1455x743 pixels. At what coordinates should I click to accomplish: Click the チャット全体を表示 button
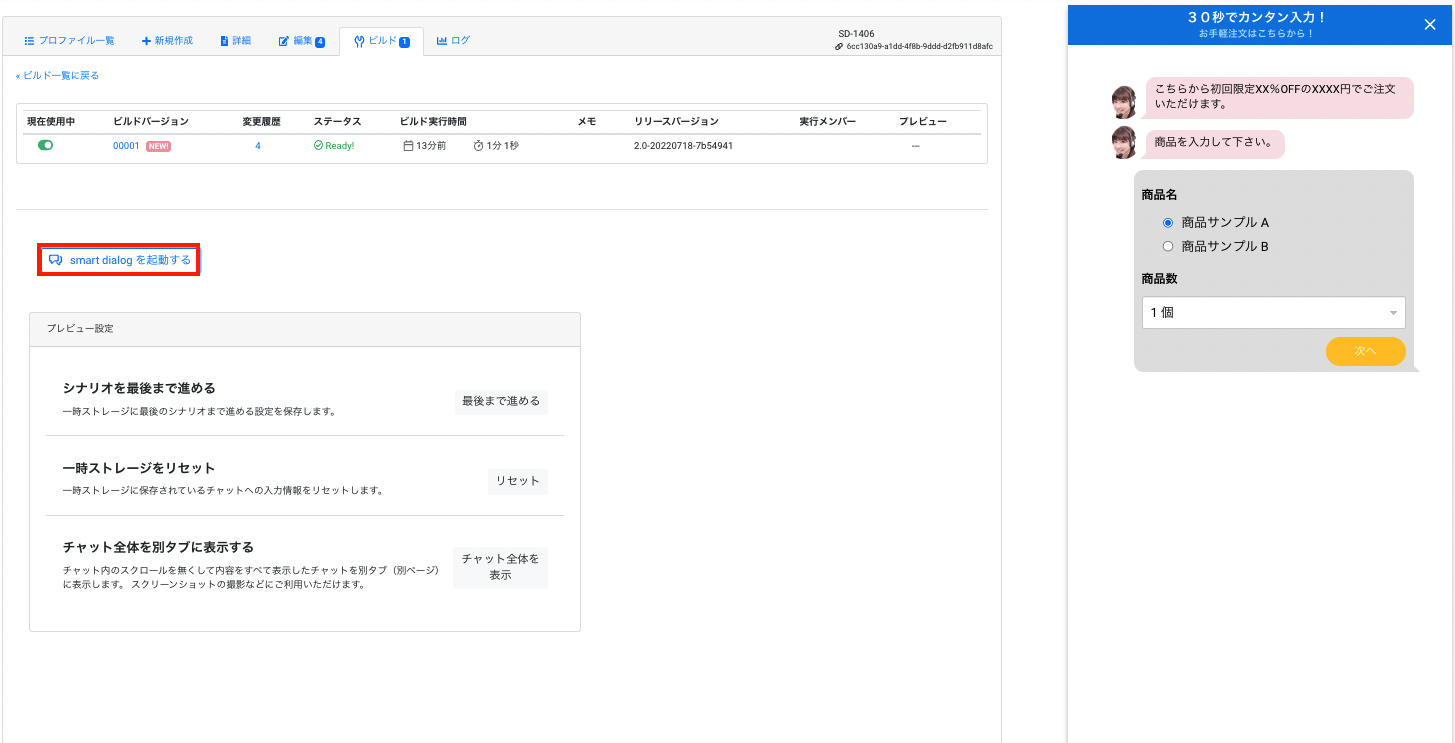[x=500, y=567]
